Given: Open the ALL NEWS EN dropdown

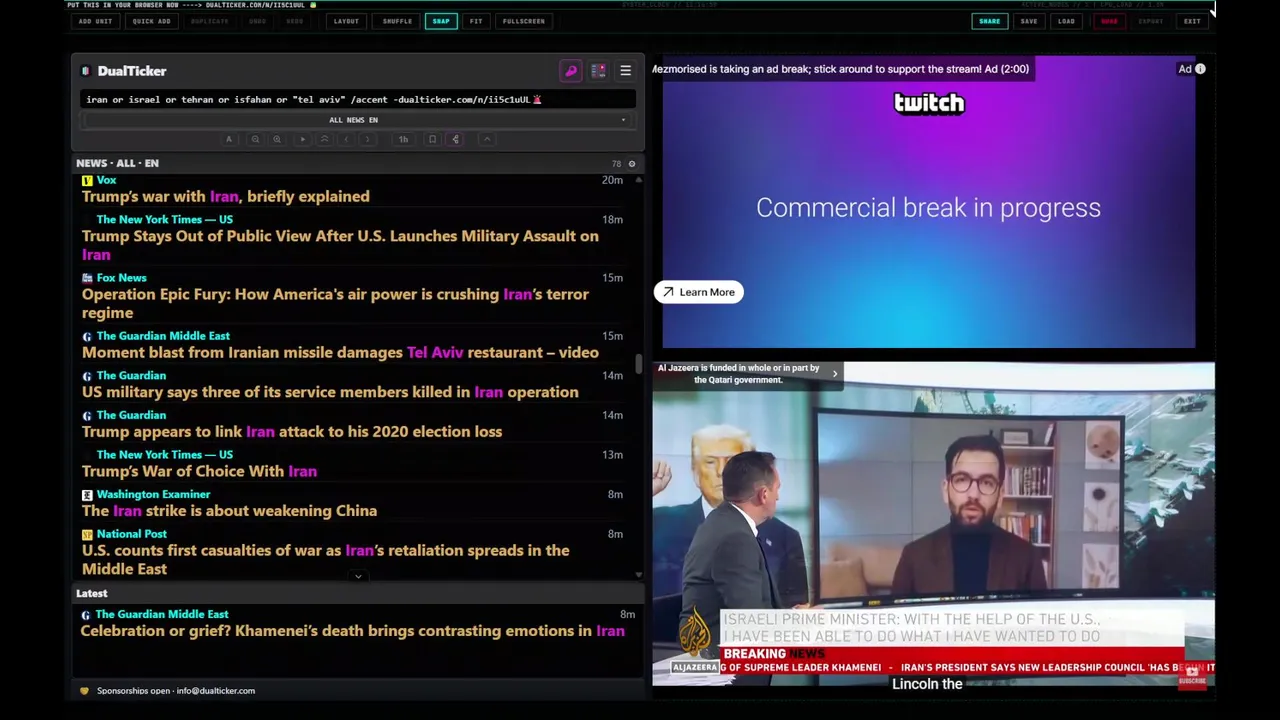Looking at the screenshot, I should point(357,120).
